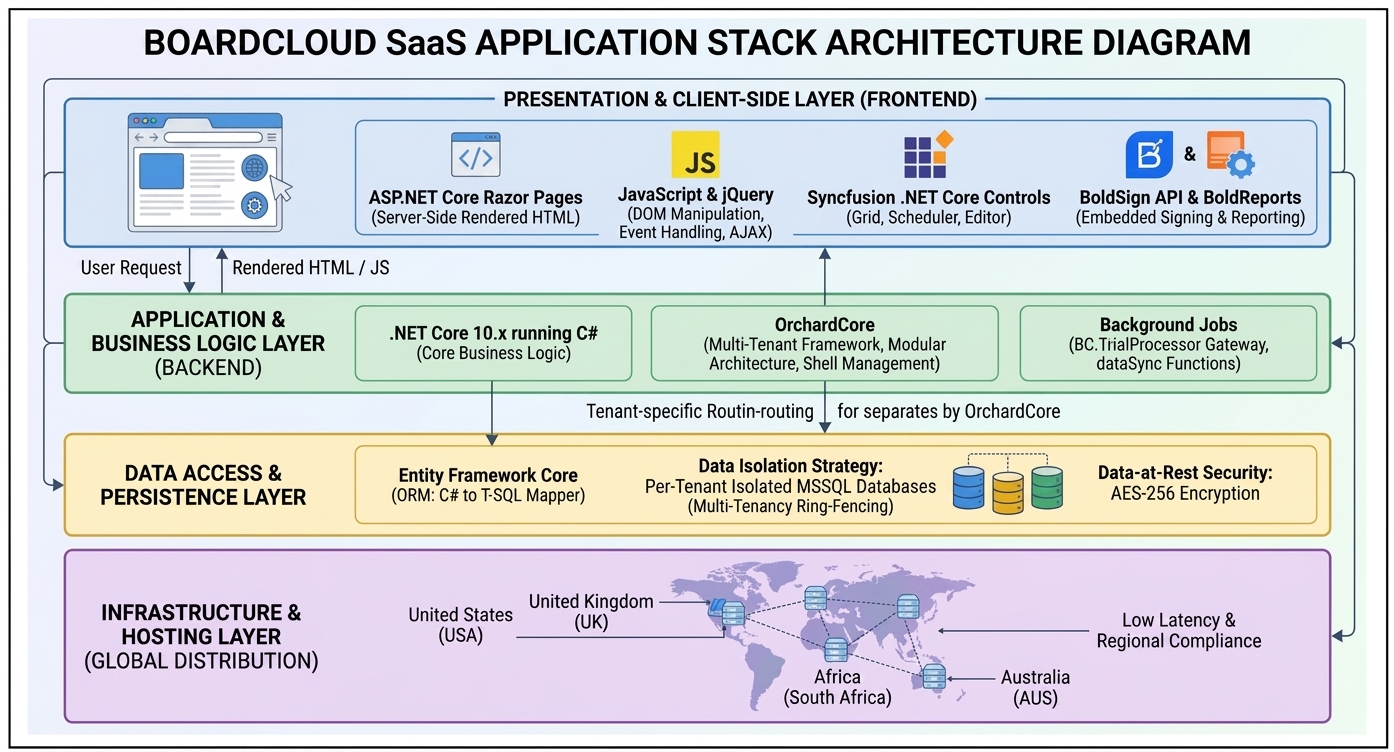
Task: Click the browser window illustration icon
Action: coord(211,172)
